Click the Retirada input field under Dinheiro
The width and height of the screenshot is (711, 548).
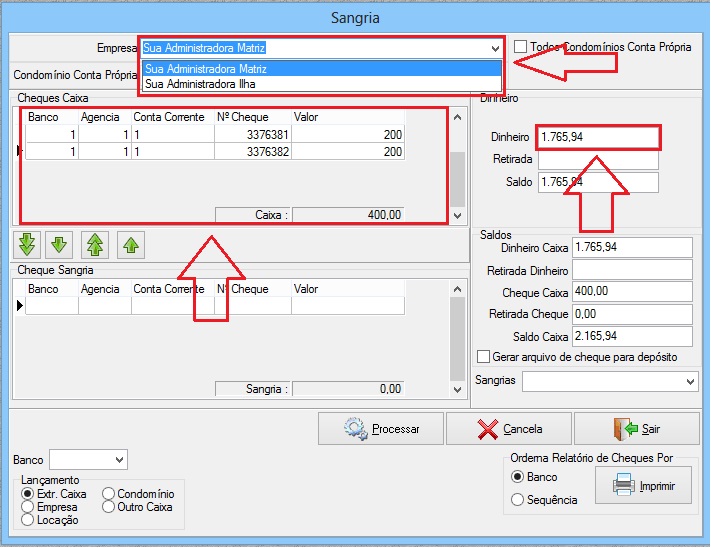pos(598,160)
